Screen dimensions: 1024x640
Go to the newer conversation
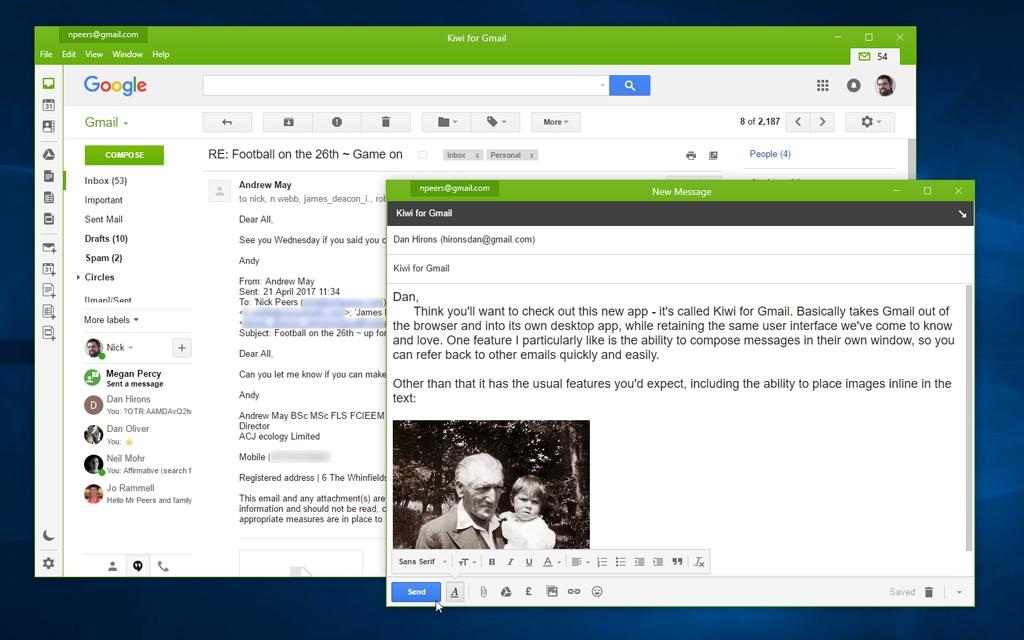click(798, 122)
